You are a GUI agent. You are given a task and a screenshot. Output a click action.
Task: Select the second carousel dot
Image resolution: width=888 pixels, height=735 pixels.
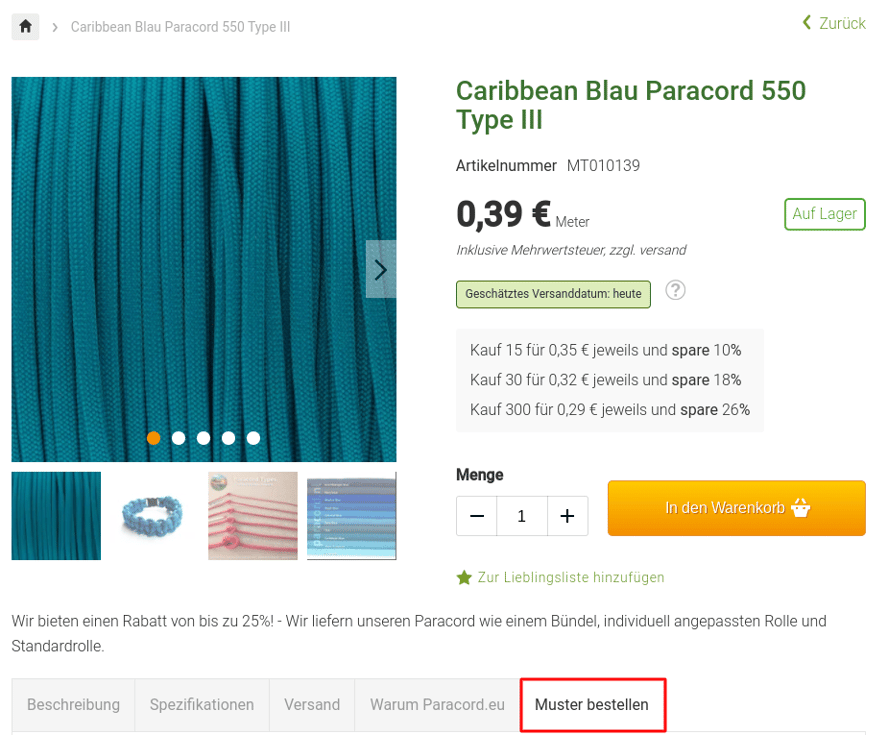178,438
